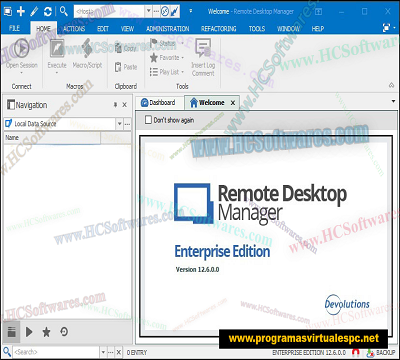Close the Welcome tab
Viewport: 400px width, 360px height.
click(x=233, y=103)
